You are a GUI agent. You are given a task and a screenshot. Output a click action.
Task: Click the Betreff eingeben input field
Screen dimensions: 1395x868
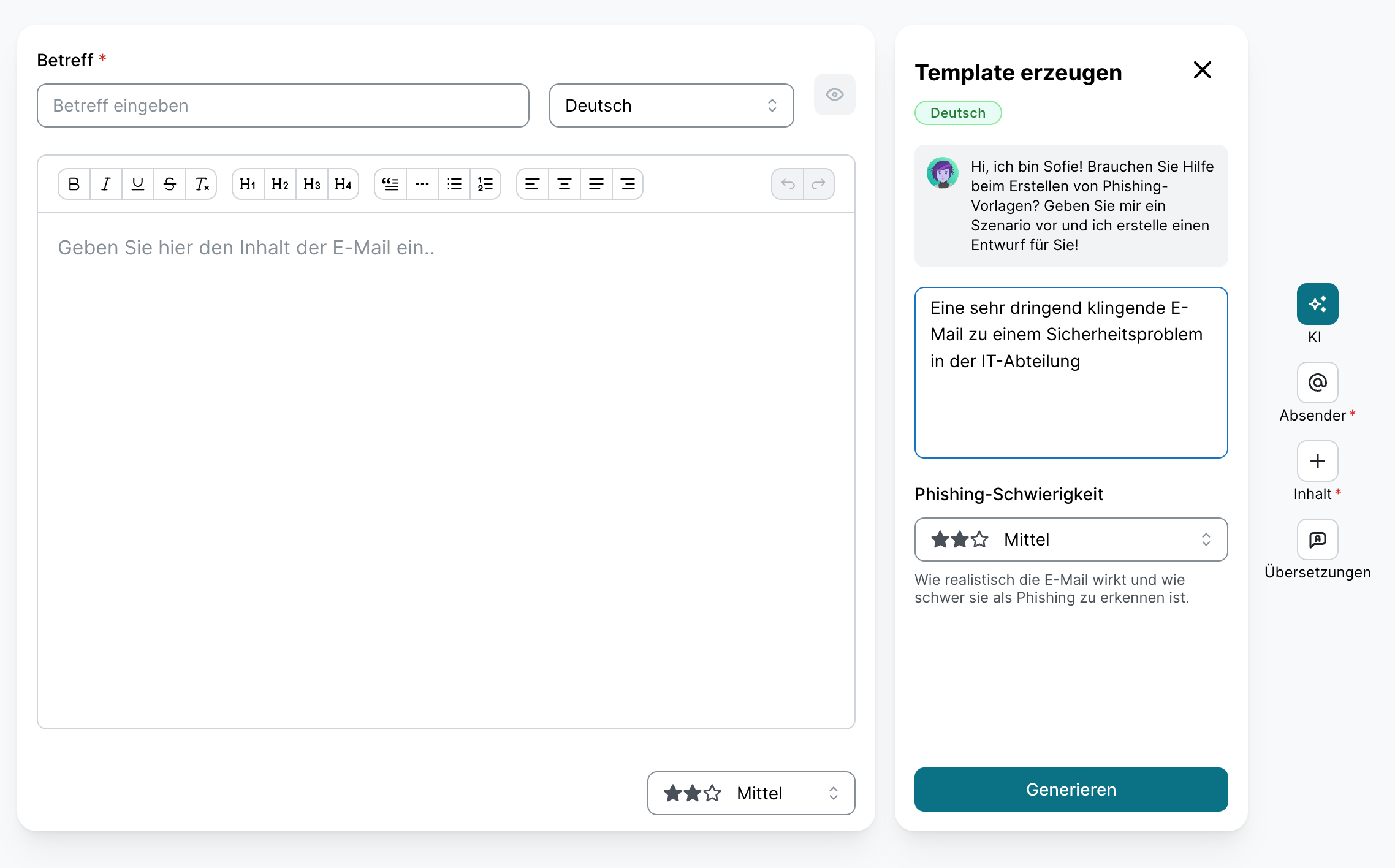[283, 105]
